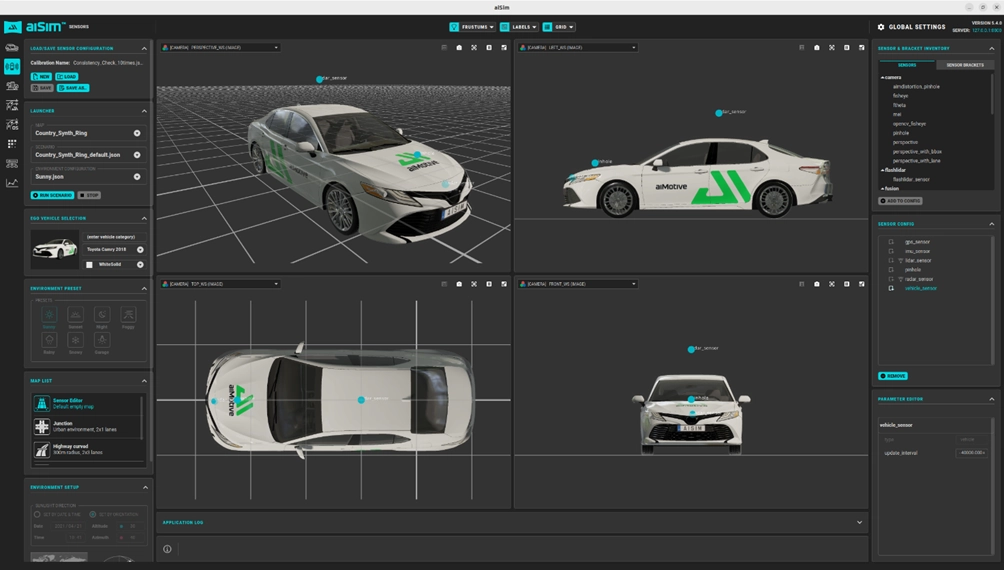The height and width of the screenshot is (570, 1004).
Task: Click the Add to Config button
Action: click(x=900, y=201)
